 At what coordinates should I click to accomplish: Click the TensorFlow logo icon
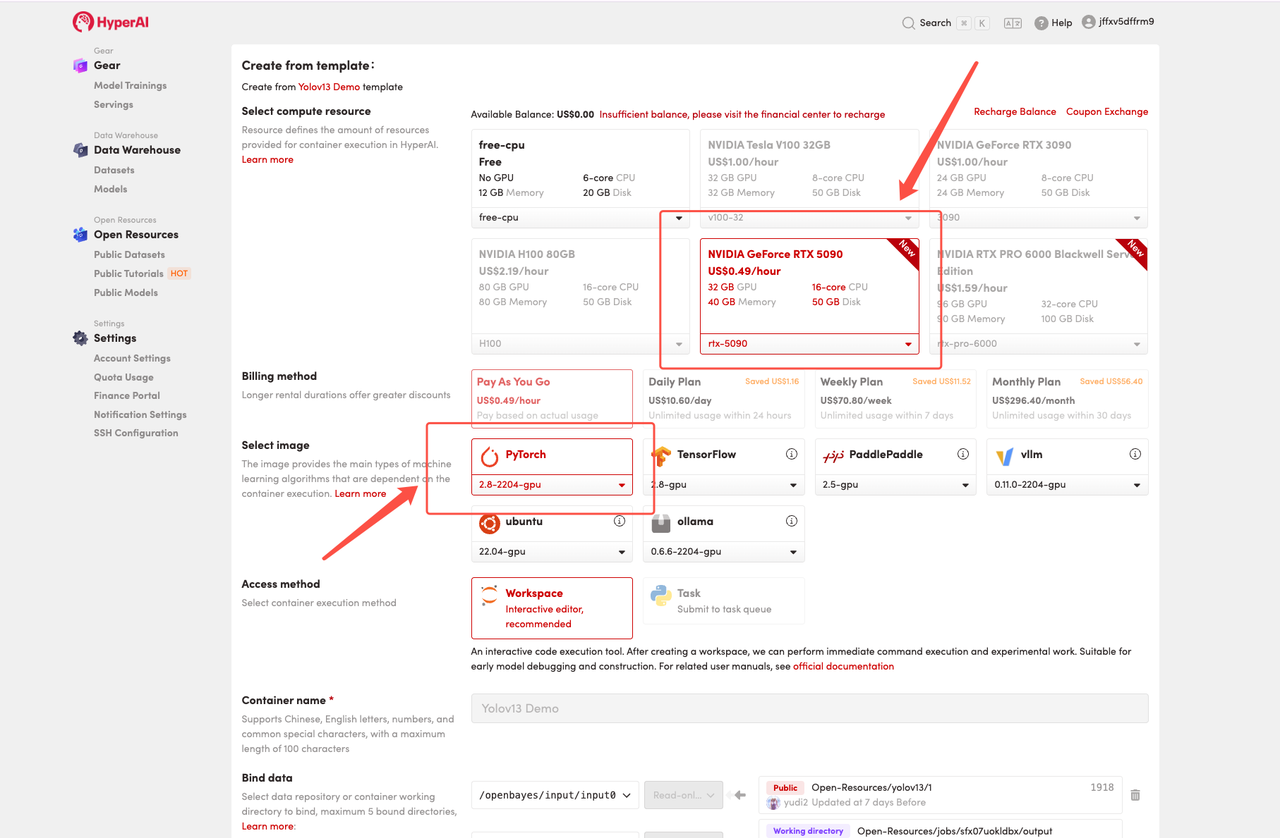pos(661,455)
